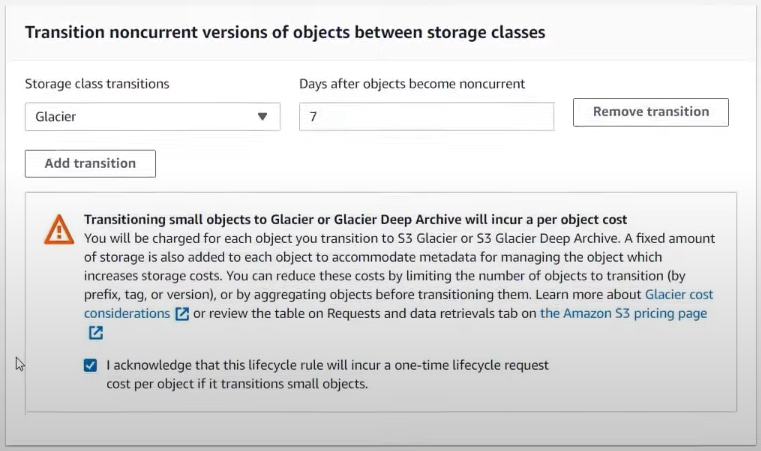Open the Amazon S3 pricing page link
761x451 pixels.
pyautogui.click(x=623, y=314)
